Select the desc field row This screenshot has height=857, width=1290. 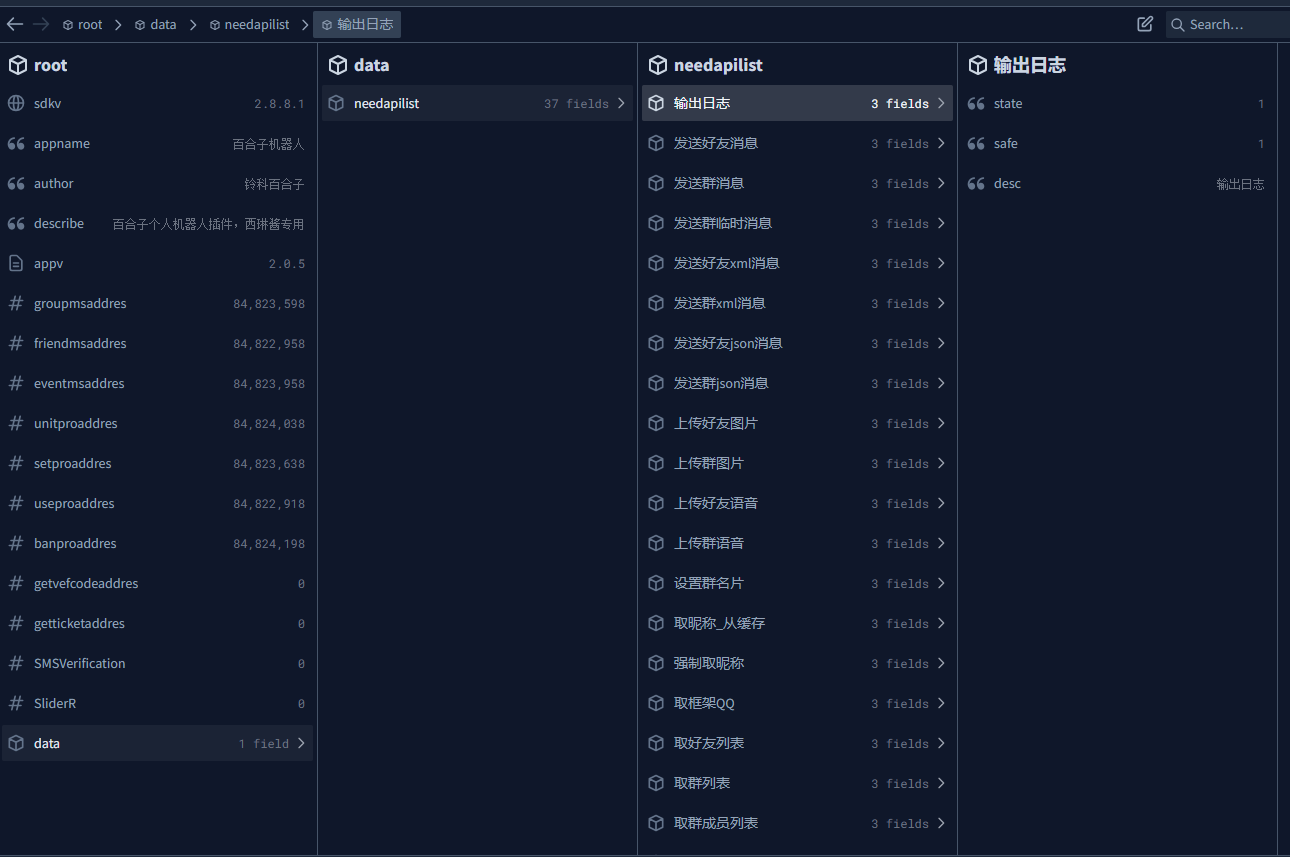point(1116,183)
